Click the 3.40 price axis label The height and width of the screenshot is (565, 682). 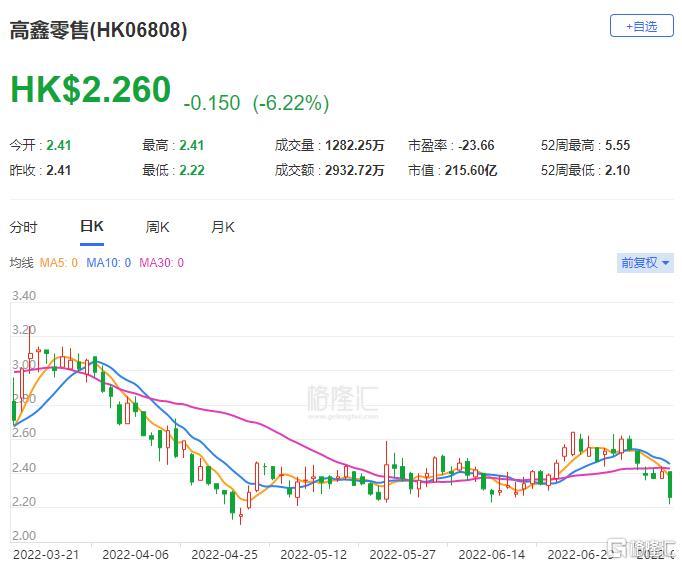coord(24,296)
